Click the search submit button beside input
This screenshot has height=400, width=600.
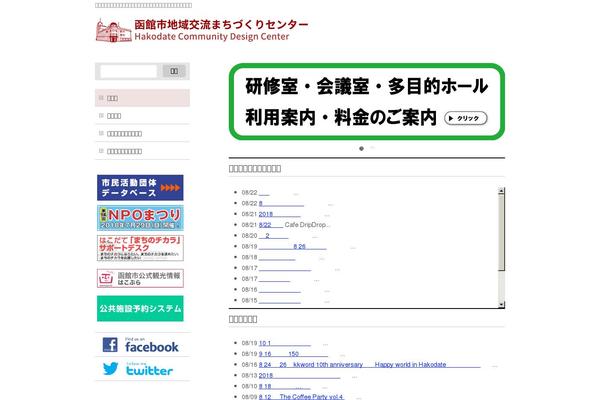pyautogui.click(x=174, y=71)
